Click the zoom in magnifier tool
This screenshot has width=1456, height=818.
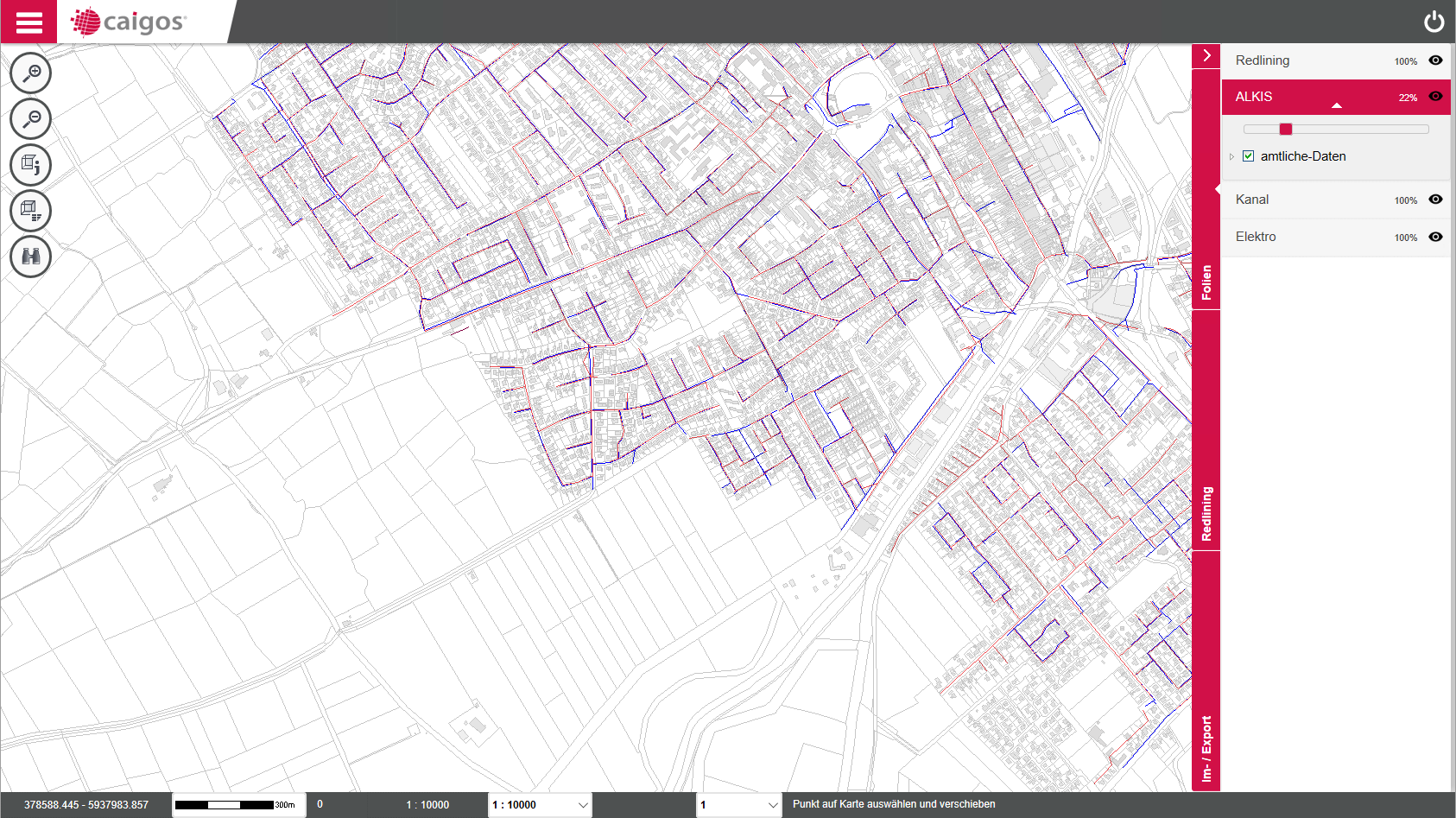[x=31, y=73]
